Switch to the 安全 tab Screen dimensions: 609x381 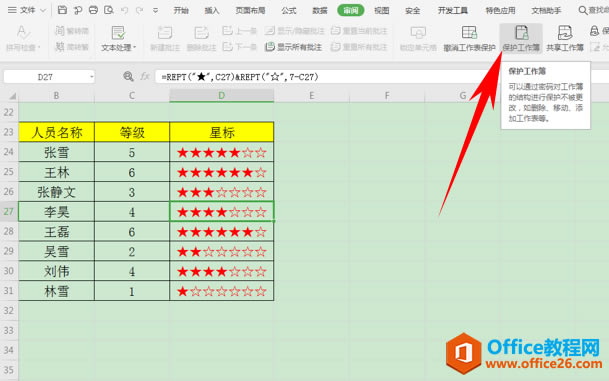tap(412, 10)
